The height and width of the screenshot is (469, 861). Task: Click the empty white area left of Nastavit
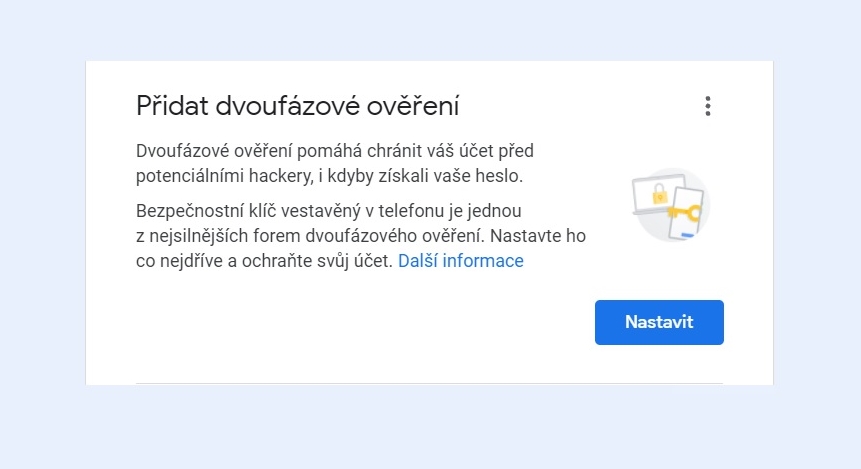[362, 322]
